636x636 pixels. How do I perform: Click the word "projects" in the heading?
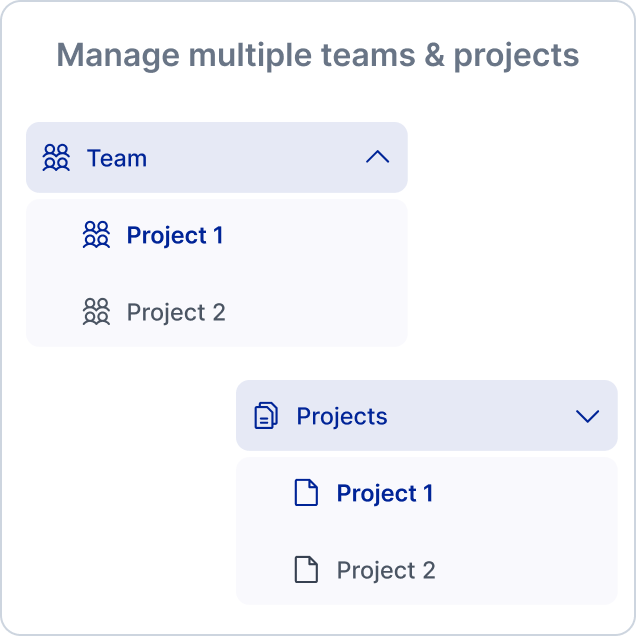(516, 57)
